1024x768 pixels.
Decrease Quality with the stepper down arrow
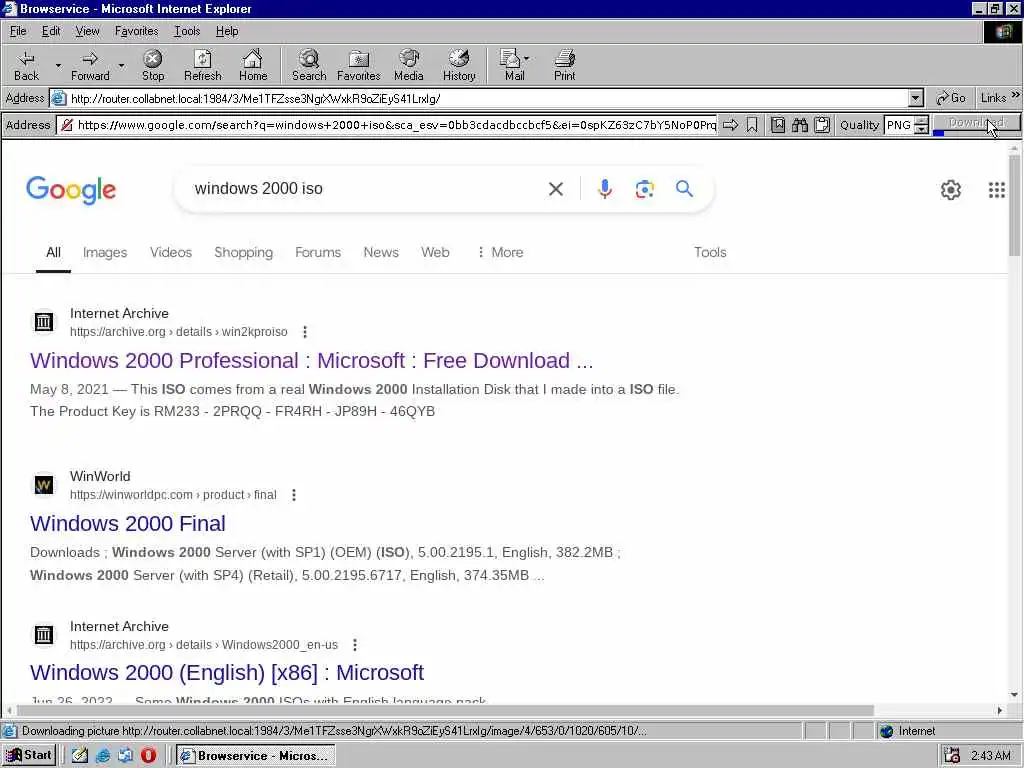coord(921,129)
